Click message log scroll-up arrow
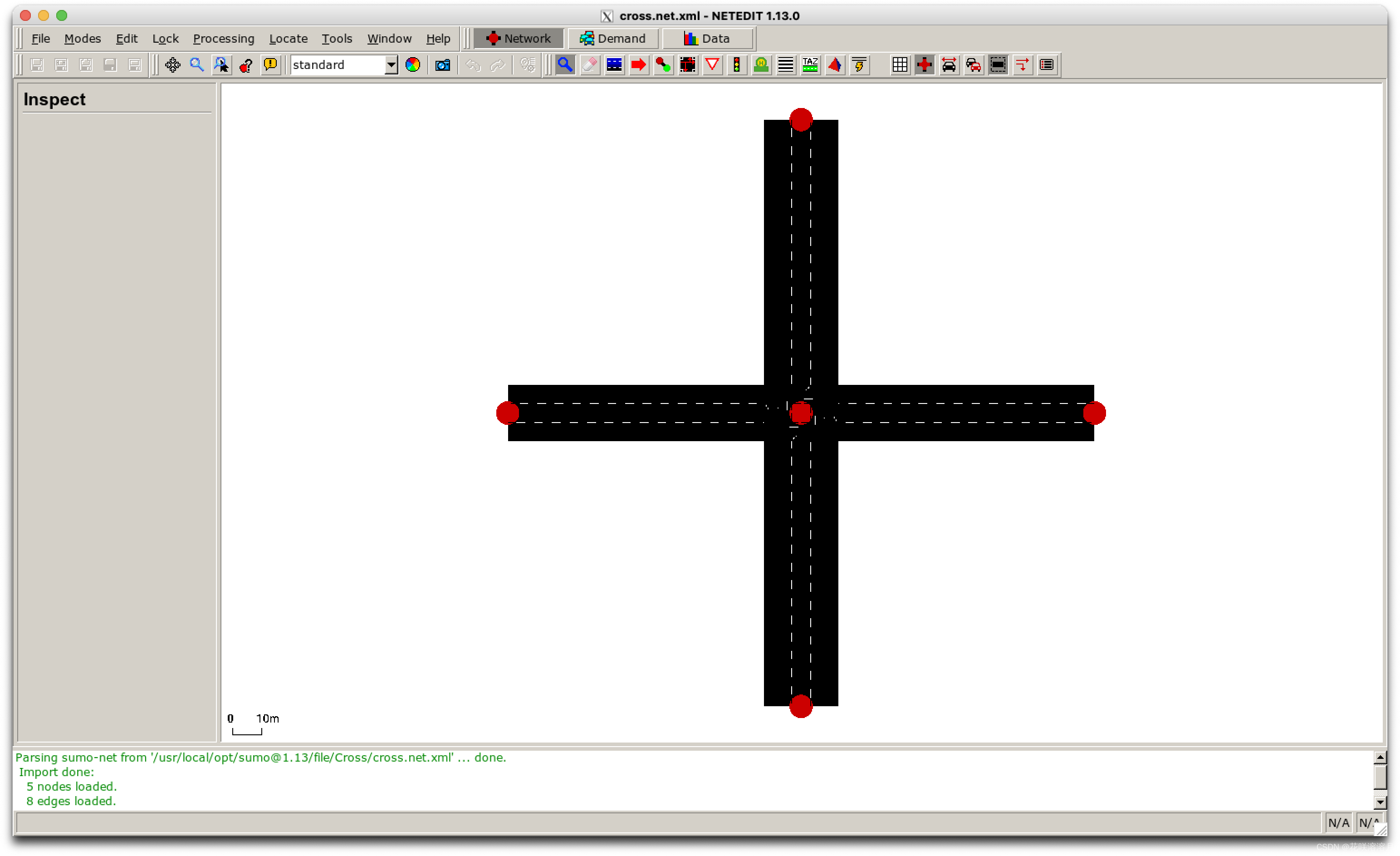This screenshot has width=1400, height=856. (x=1380, y=758)
